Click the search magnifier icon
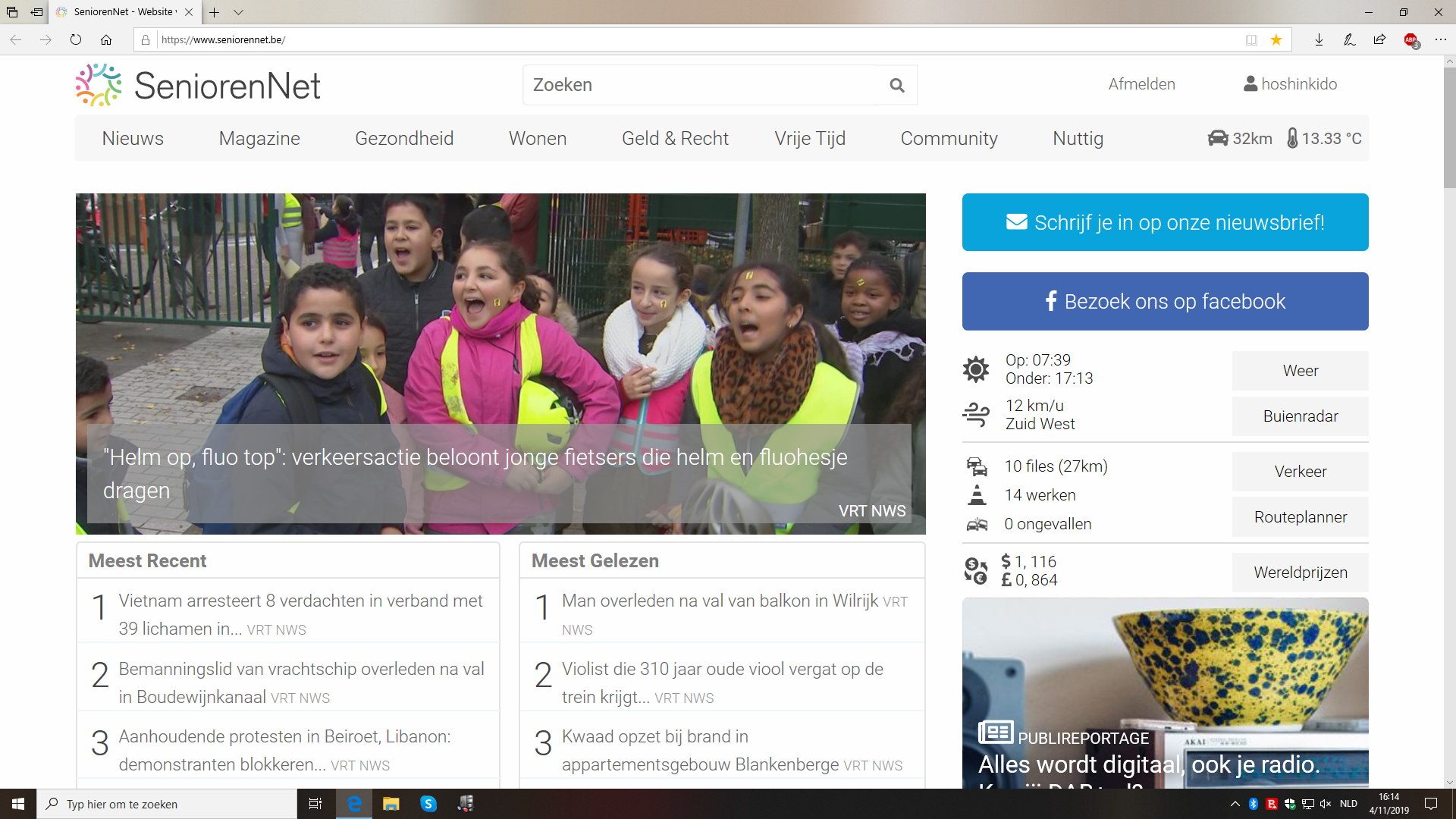This screenshot has height=819, width=1456. pos(897,85)
